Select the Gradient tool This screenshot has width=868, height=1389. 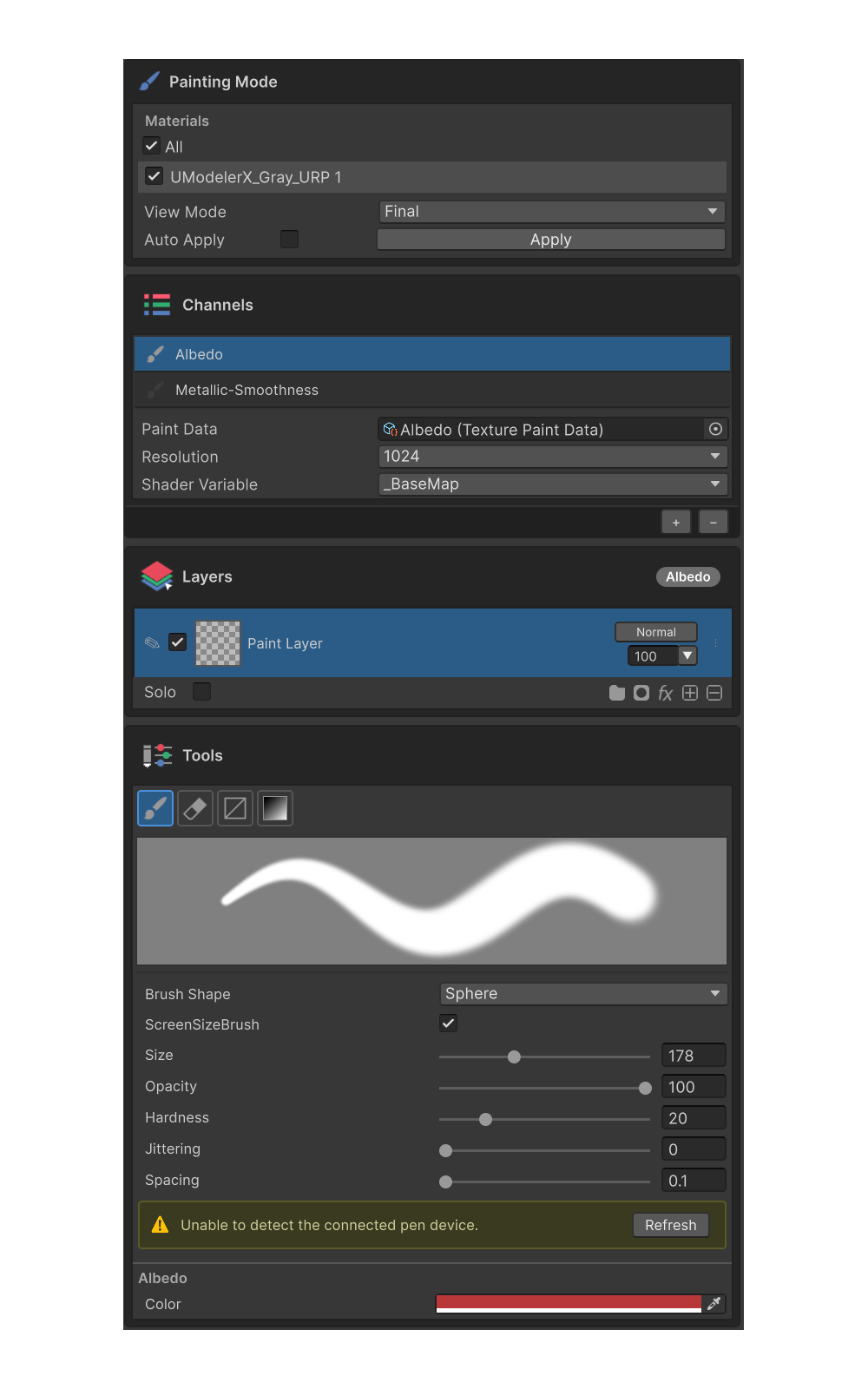(x=275, y=808)
